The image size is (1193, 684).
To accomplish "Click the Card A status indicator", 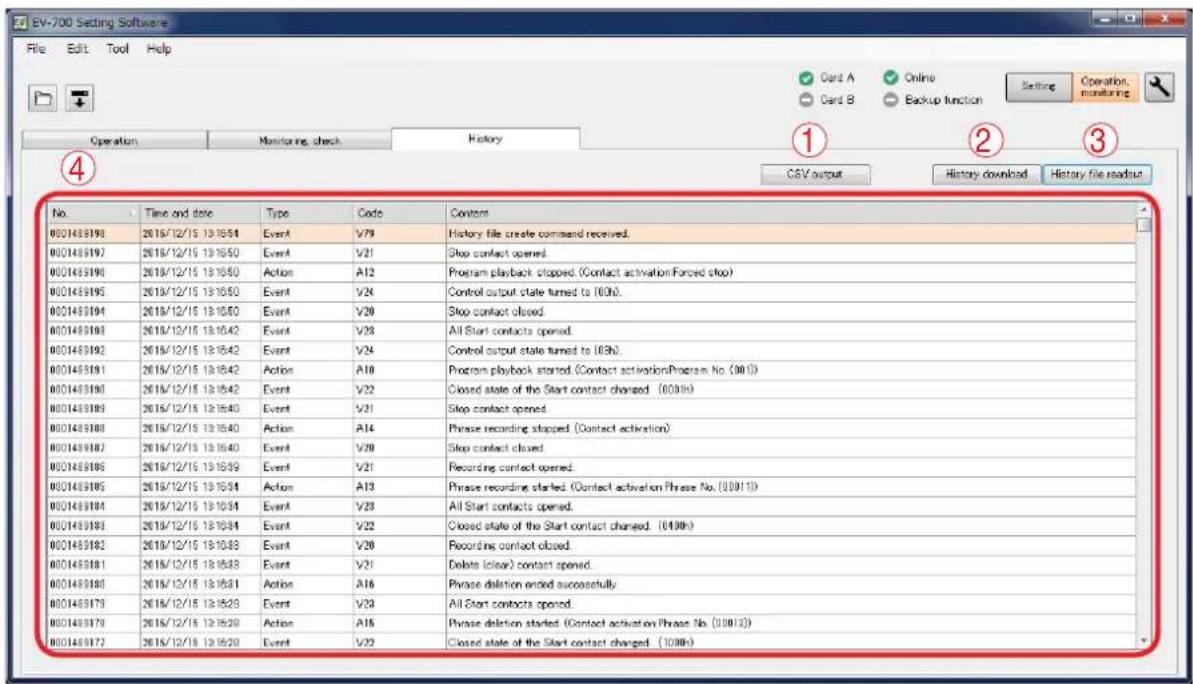I will point(826,78).
